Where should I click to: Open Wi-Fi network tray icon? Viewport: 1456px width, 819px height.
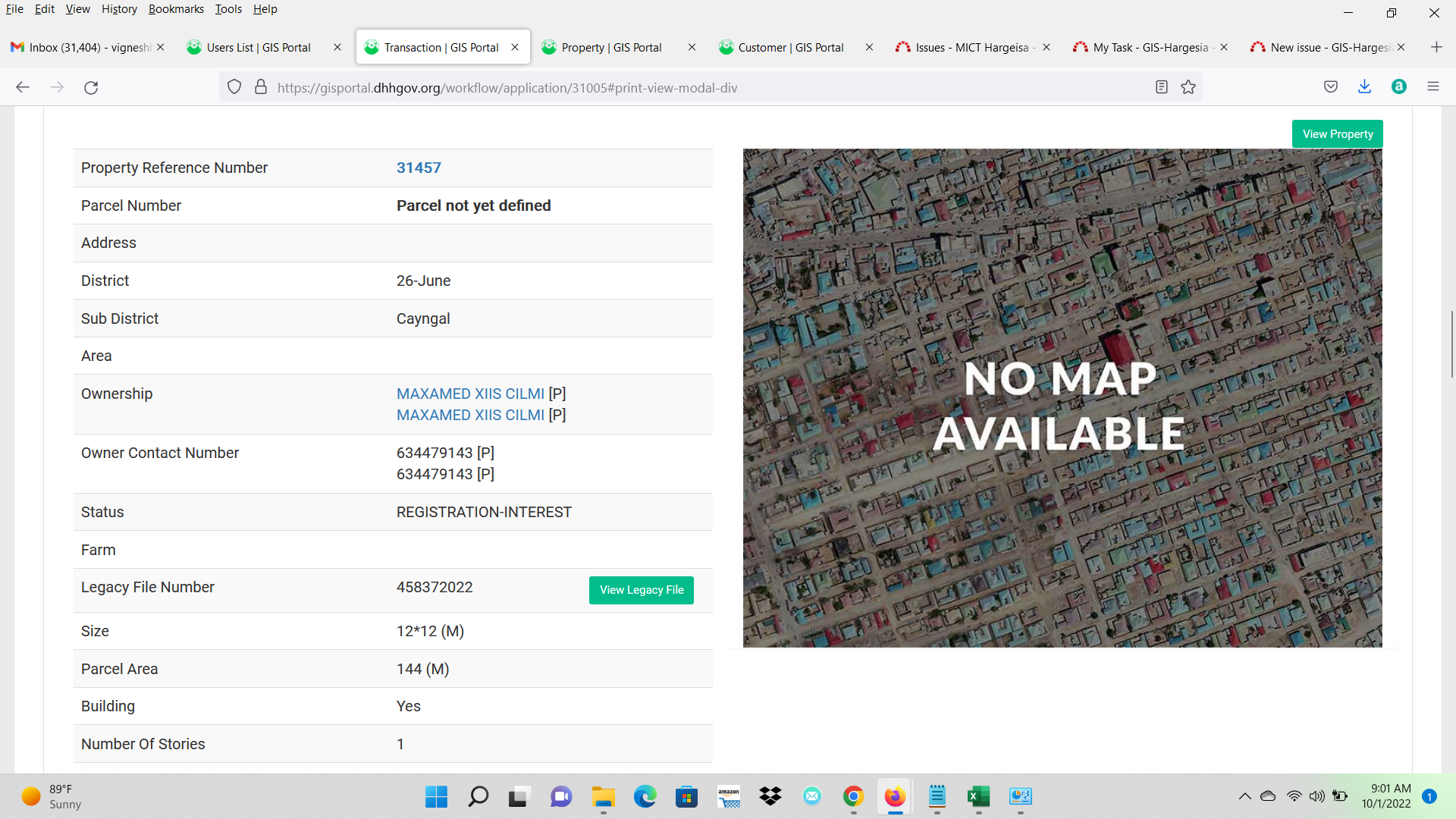(x=1294, y=796)
